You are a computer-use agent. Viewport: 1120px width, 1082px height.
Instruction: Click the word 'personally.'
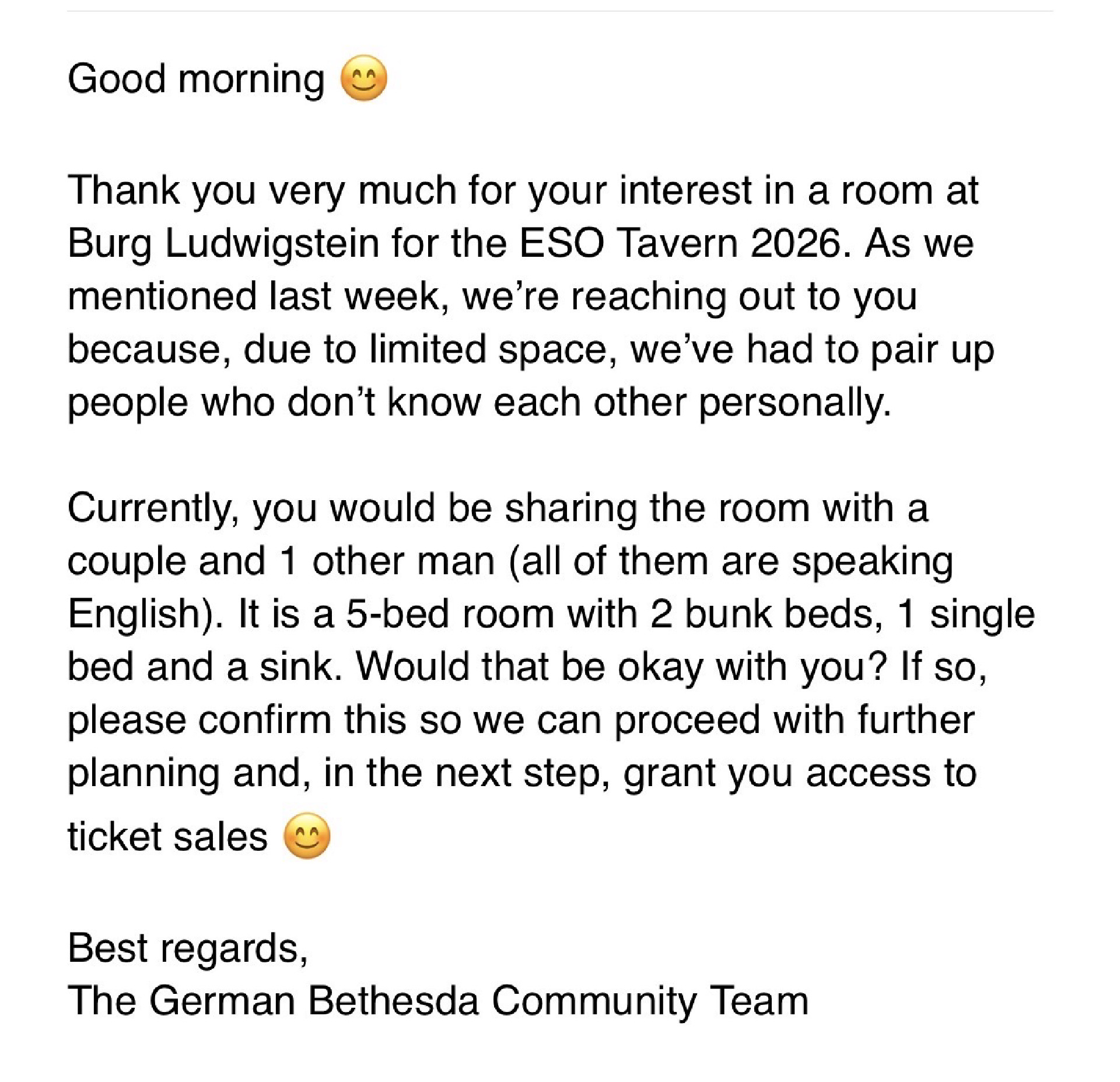[x=795, y=403]
